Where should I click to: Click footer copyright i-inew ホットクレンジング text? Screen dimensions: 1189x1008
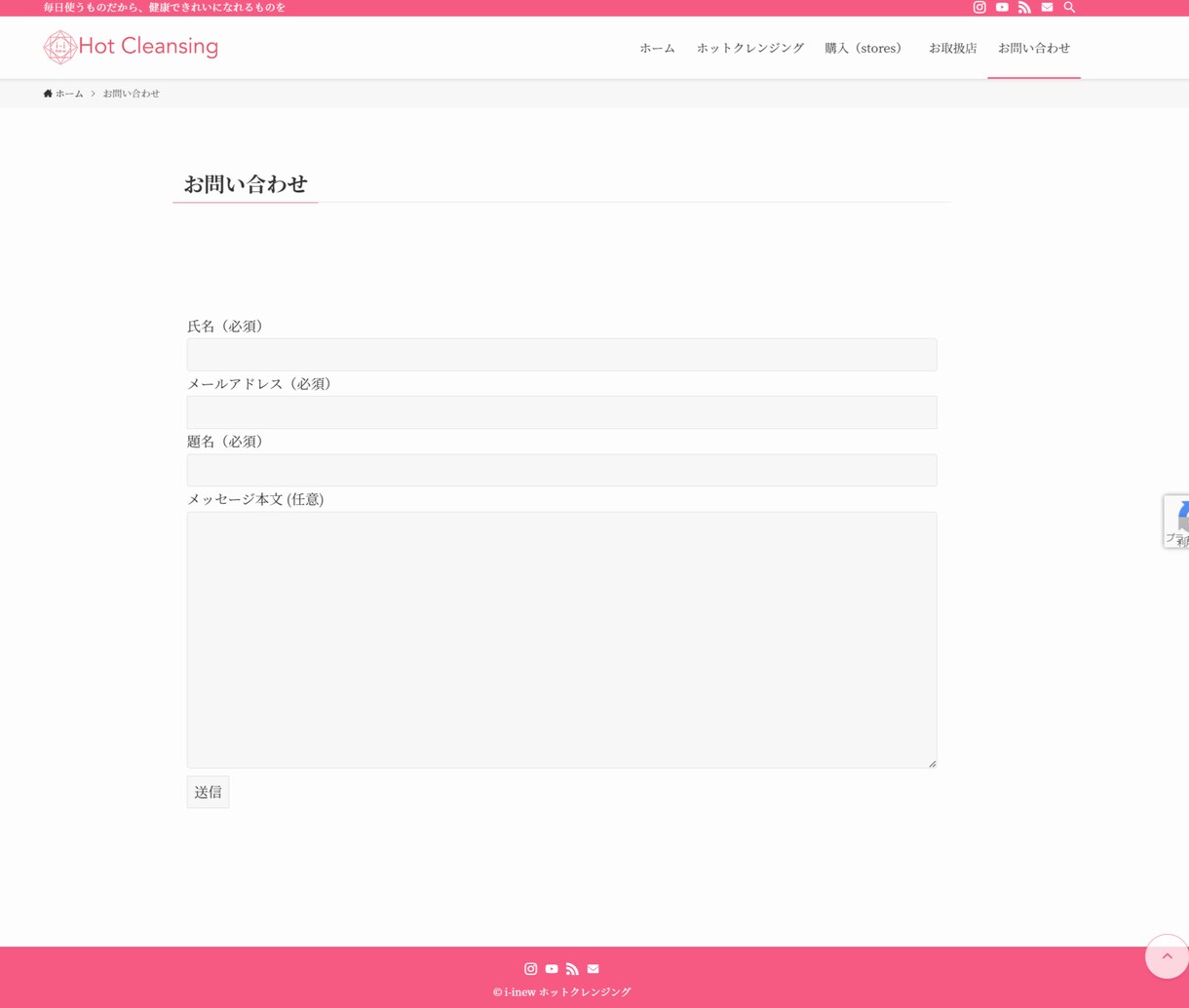click(562, 992)
